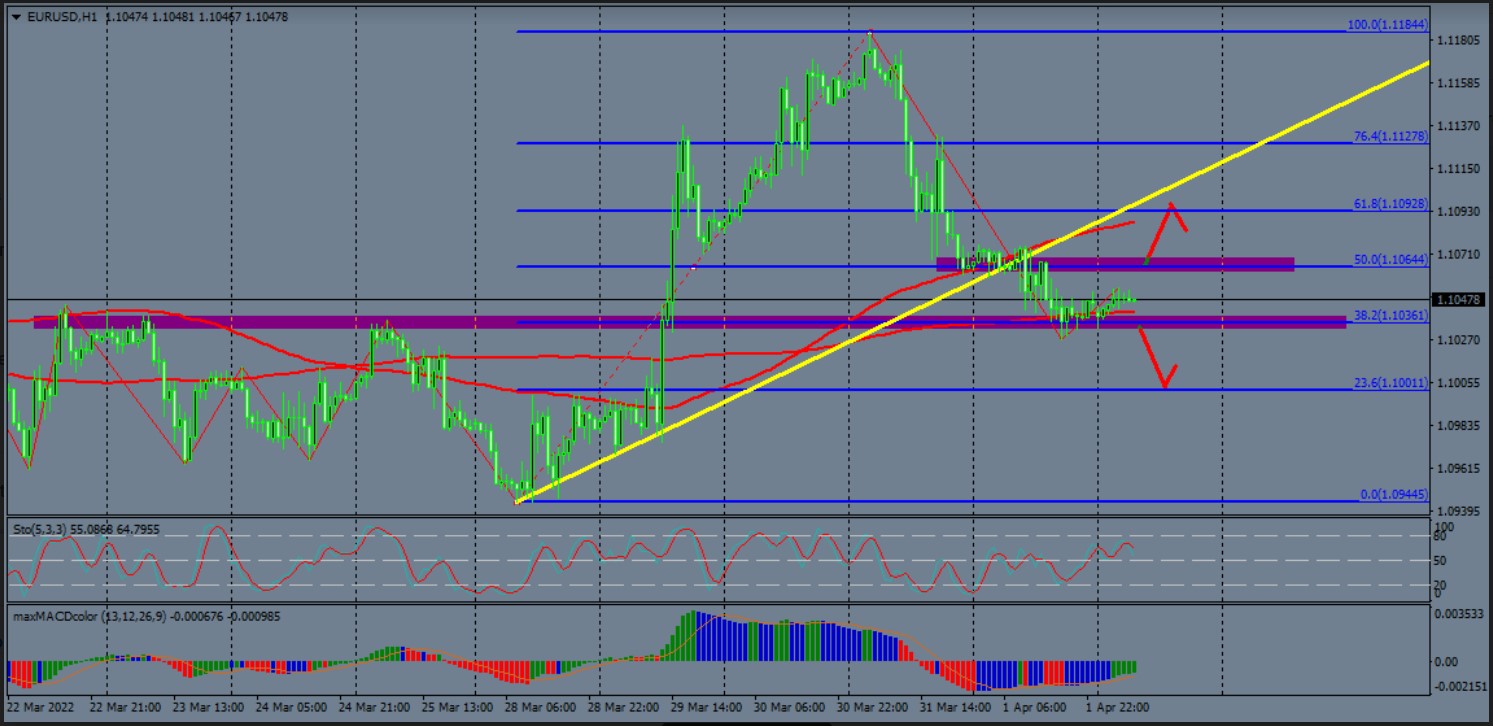This screenshot has height=726, width=1493.
Task: Click the 24 Mar 05:00 time axis label
Action: (290, 707)
